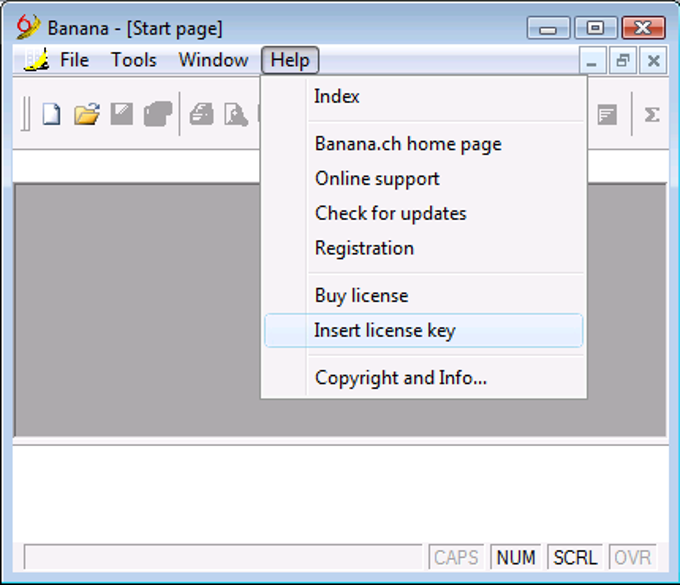Choose Insert license key
Screen dimensions: 680x585
coord(424,330)
